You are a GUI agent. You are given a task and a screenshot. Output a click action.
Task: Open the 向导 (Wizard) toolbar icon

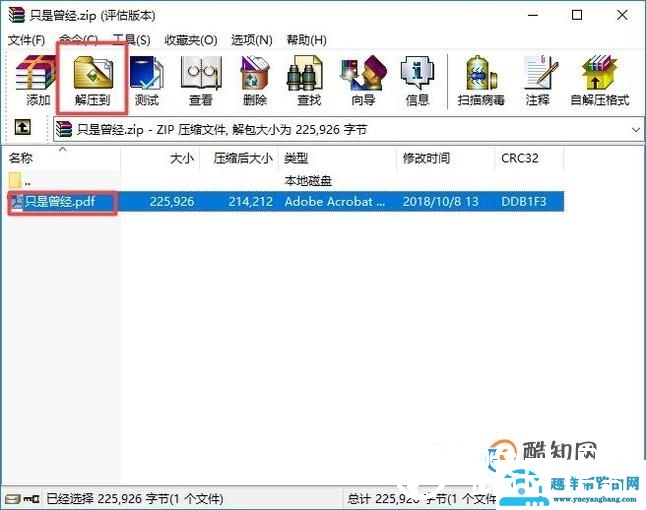363,73
